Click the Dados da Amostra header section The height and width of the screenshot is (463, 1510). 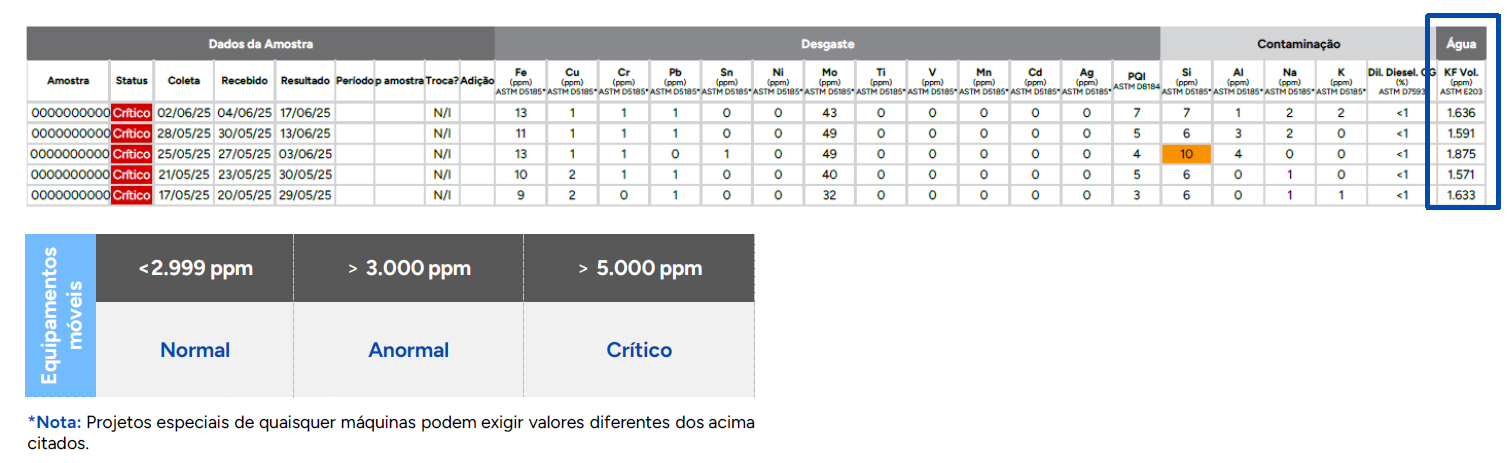click(261, 44)
